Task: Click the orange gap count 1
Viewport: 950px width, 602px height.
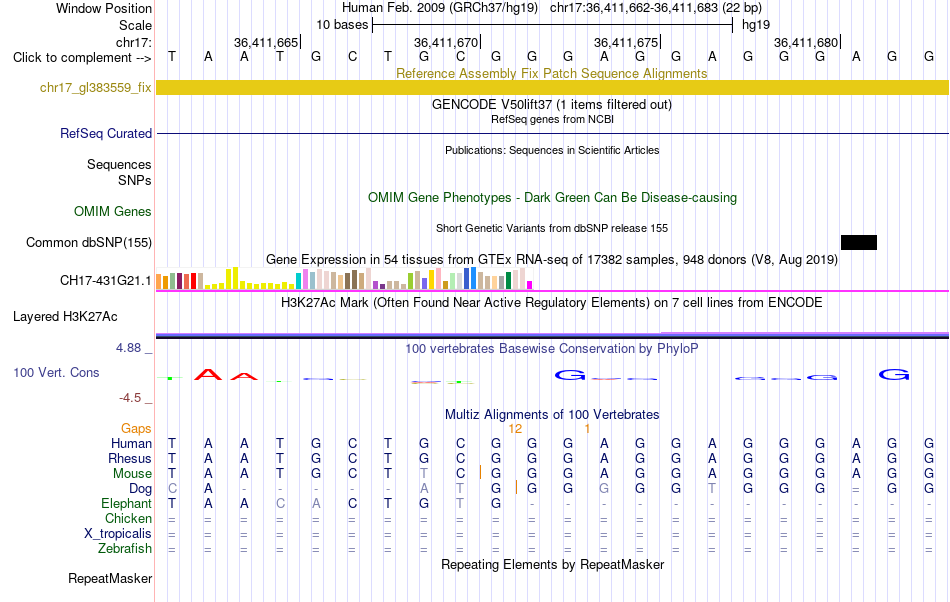Action: tap(587, 429)
